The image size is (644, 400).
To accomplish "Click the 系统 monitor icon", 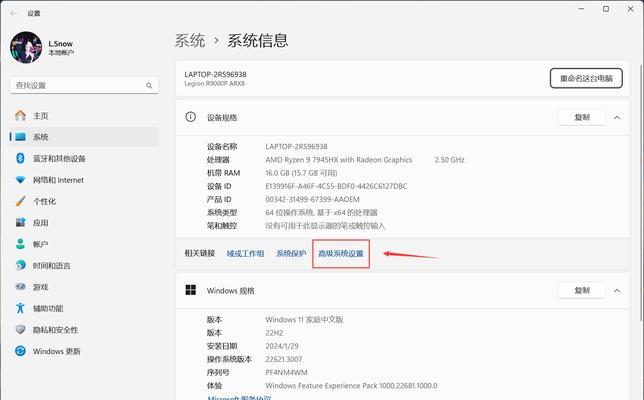I will 20,137.
